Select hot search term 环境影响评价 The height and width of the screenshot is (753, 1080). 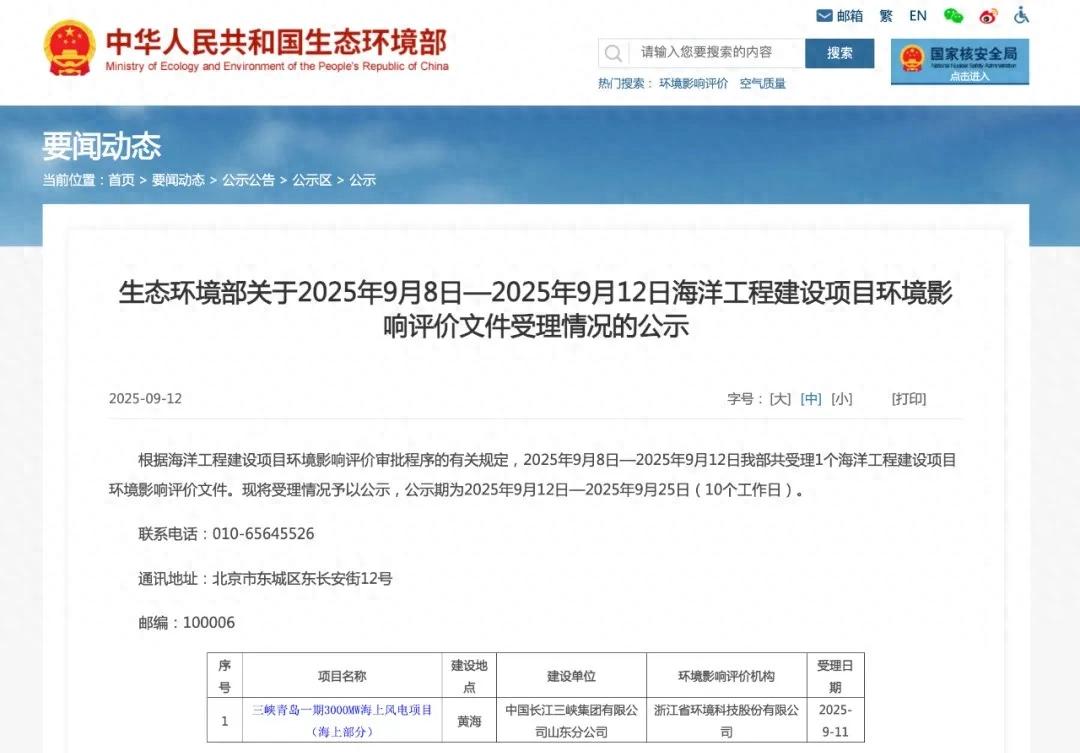point(693,83)
